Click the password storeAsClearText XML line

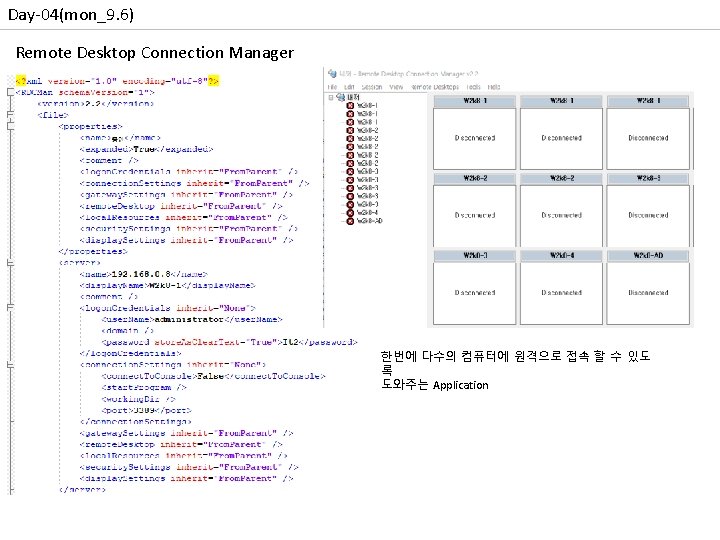pos(229,342)
